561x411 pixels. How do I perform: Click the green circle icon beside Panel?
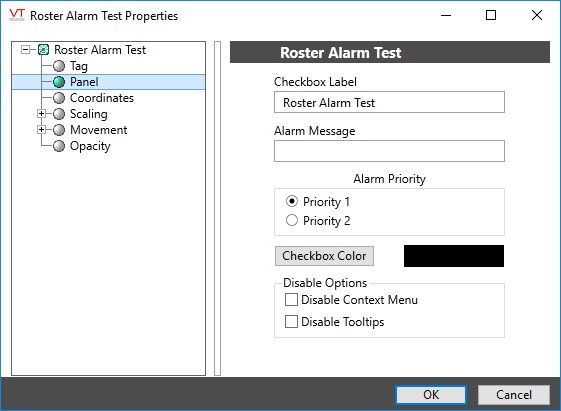pyautogui.click(x=59, y=82)
